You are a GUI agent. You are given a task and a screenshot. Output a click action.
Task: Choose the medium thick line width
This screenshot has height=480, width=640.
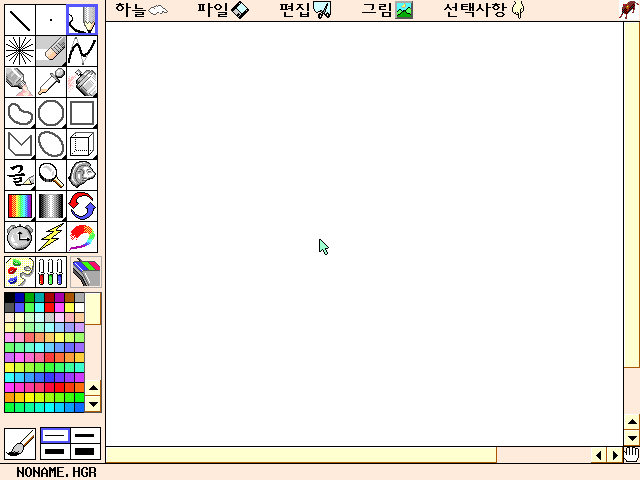click(55, 451)
